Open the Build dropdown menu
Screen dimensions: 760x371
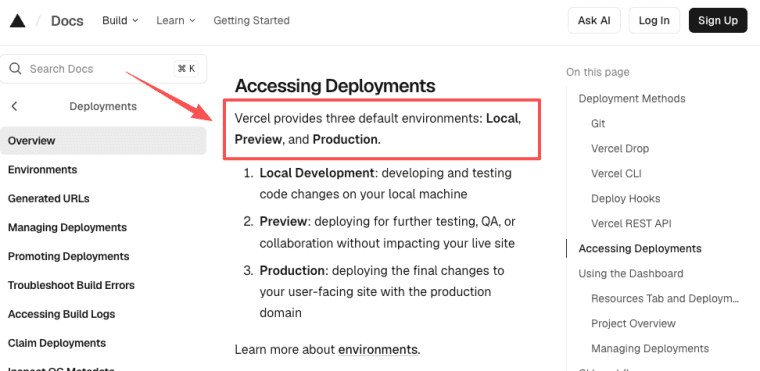[120, 20]
